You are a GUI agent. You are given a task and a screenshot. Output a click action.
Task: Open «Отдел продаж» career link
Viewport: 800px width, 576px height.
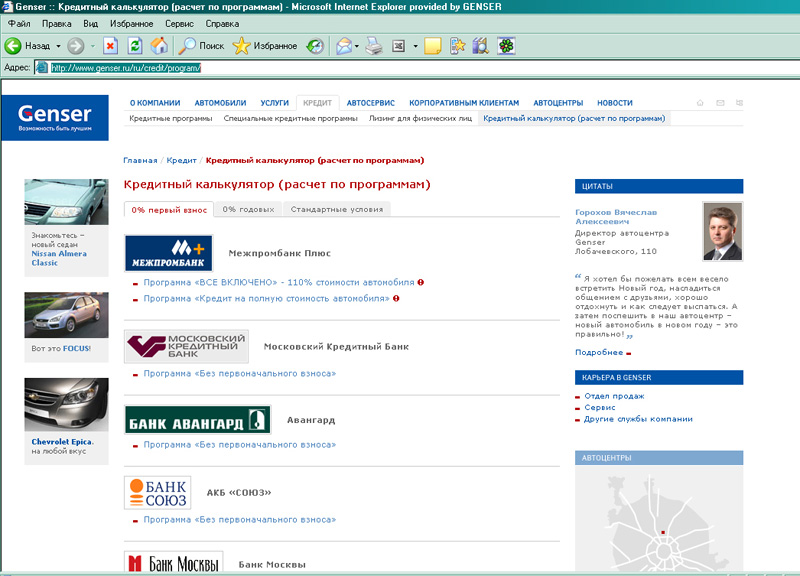point(614,396)
